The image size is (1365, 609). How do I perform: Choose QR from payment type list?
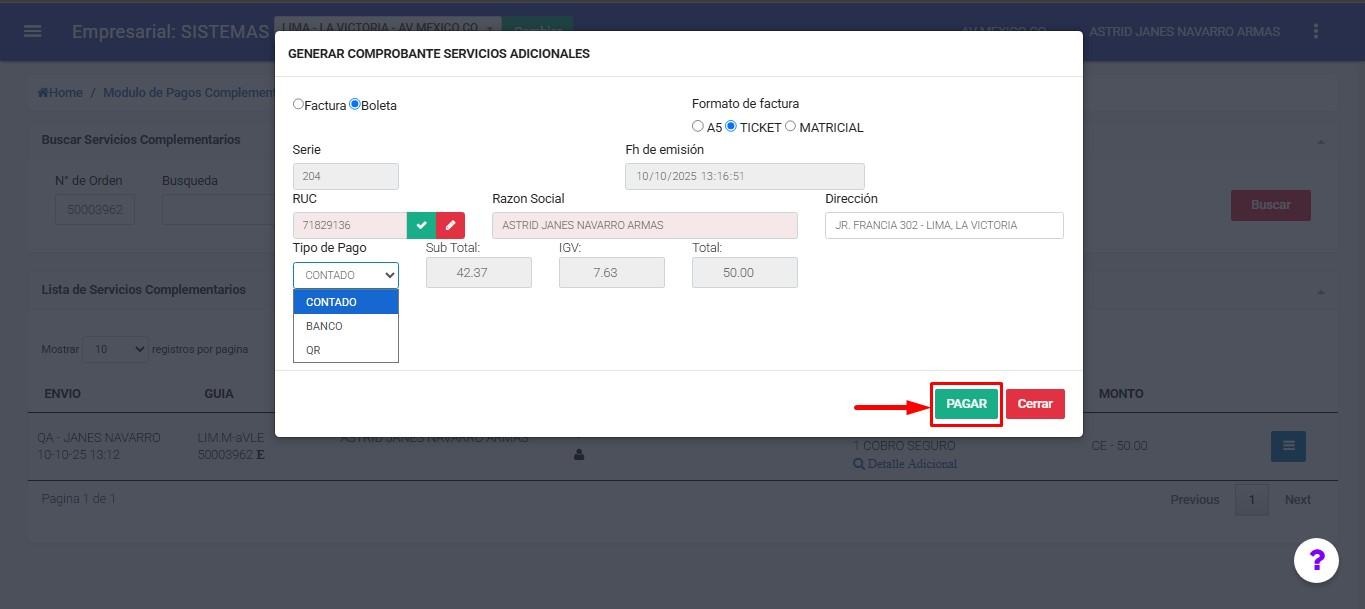point(314,350)
